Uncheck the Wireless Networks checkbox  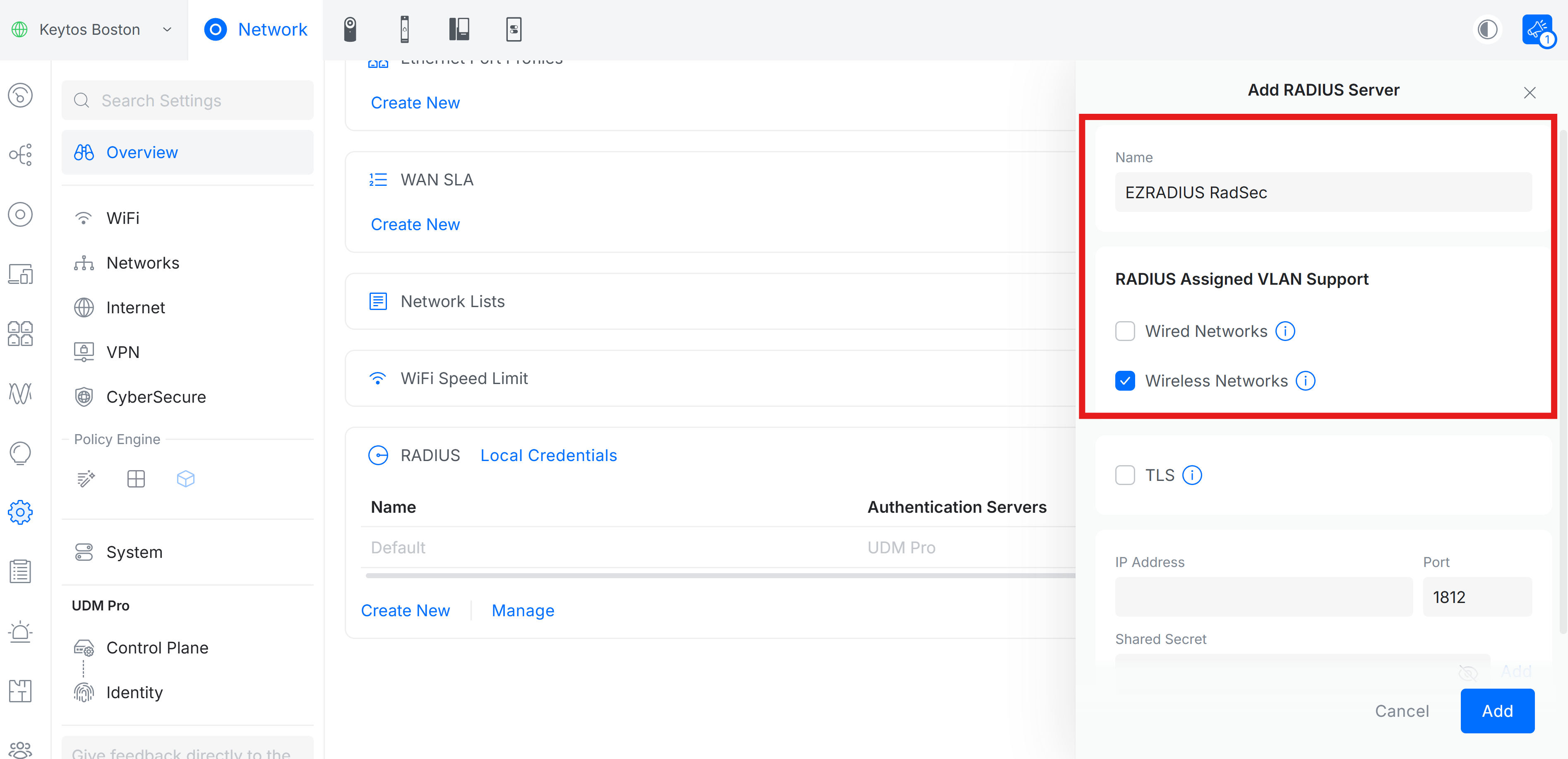pyautogui.click(x=1126, y=381)
